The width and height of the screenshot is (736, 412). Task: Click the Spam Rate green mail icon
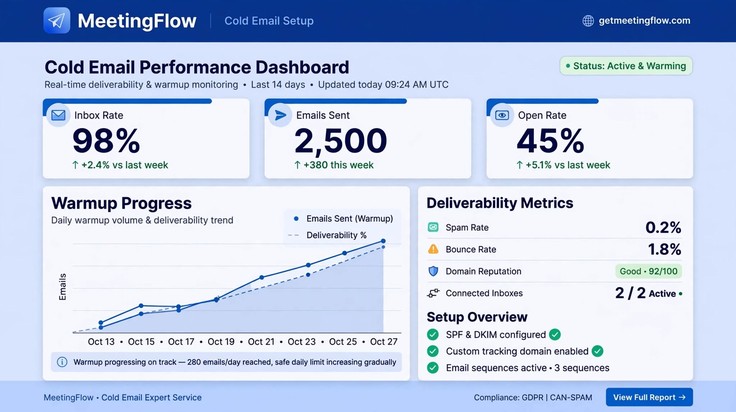pyautogui.click(x=433, y=227)
